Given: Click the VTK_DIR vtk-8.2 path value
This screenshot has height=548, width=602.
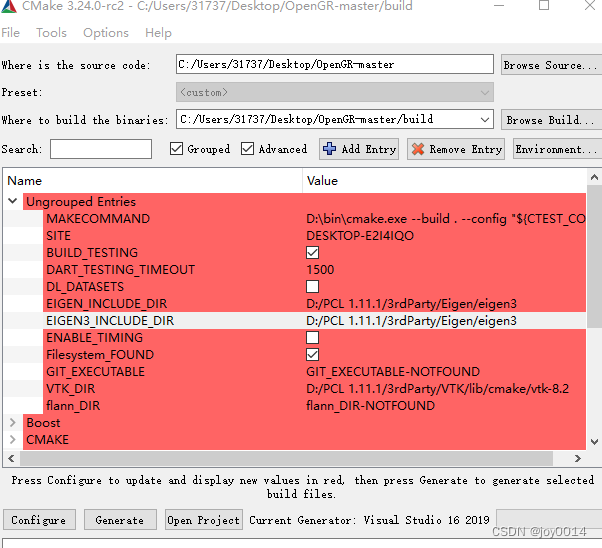Looking at the screenshot, I should click(x=437, y=389).
